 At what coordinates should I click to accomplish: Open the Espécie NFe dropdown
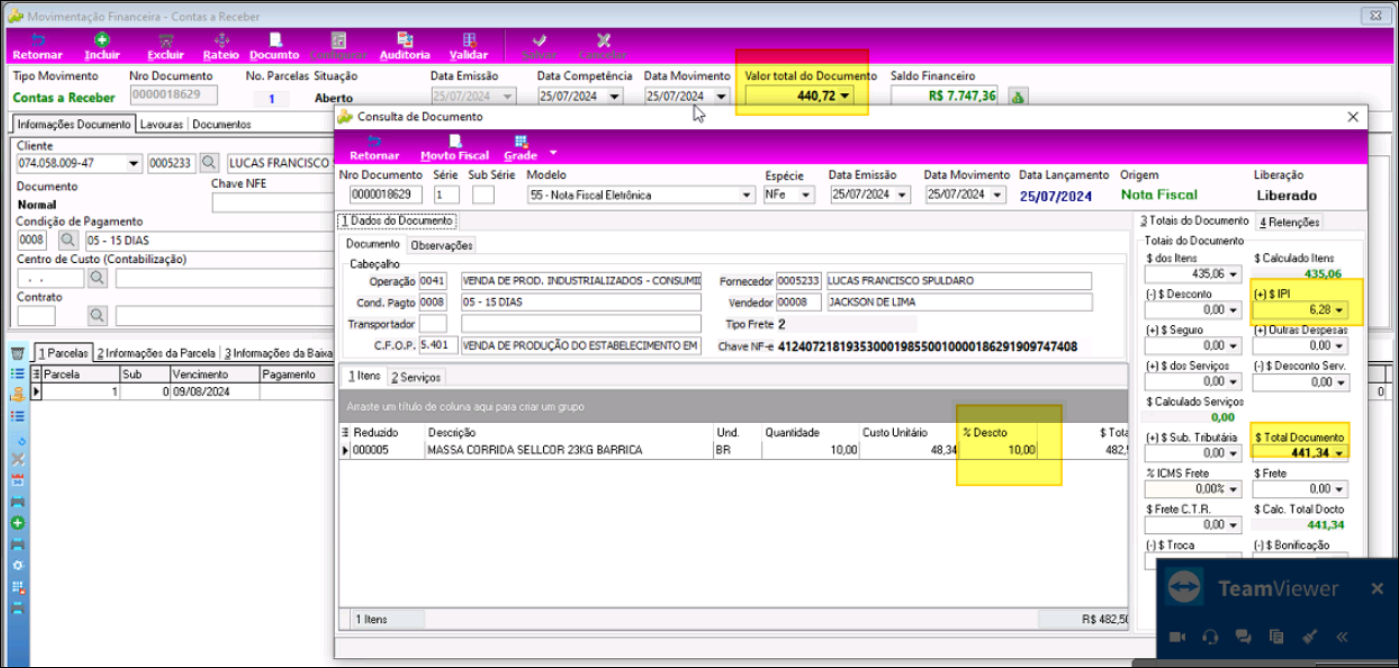[x=806, y=195]
